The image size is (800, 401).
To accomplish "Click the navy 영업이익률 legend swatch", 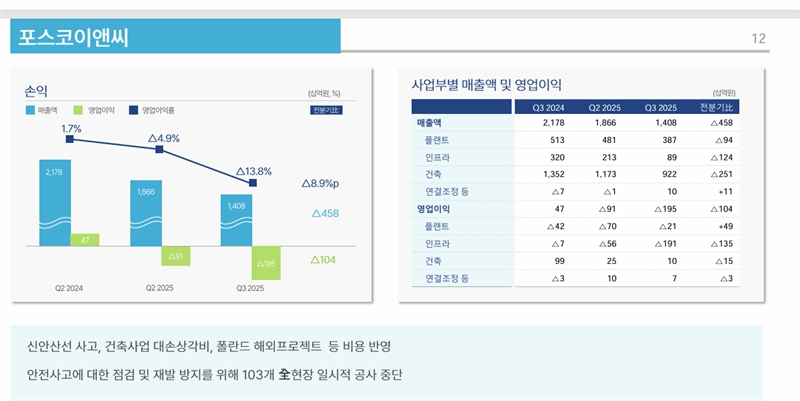I will [134, 109].
